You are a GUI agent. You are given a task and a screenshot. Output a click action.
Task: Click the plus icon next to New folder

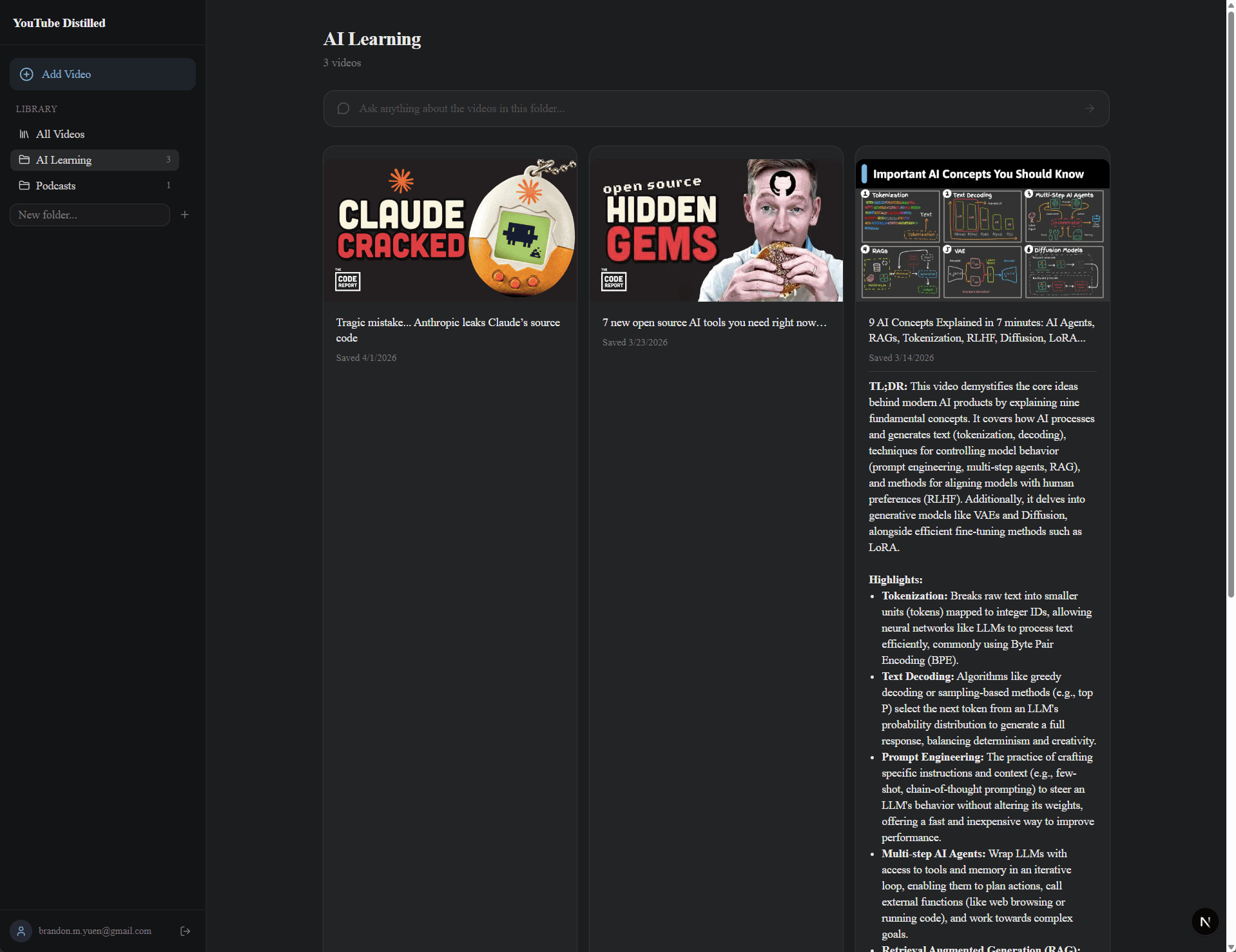point(184,215)
